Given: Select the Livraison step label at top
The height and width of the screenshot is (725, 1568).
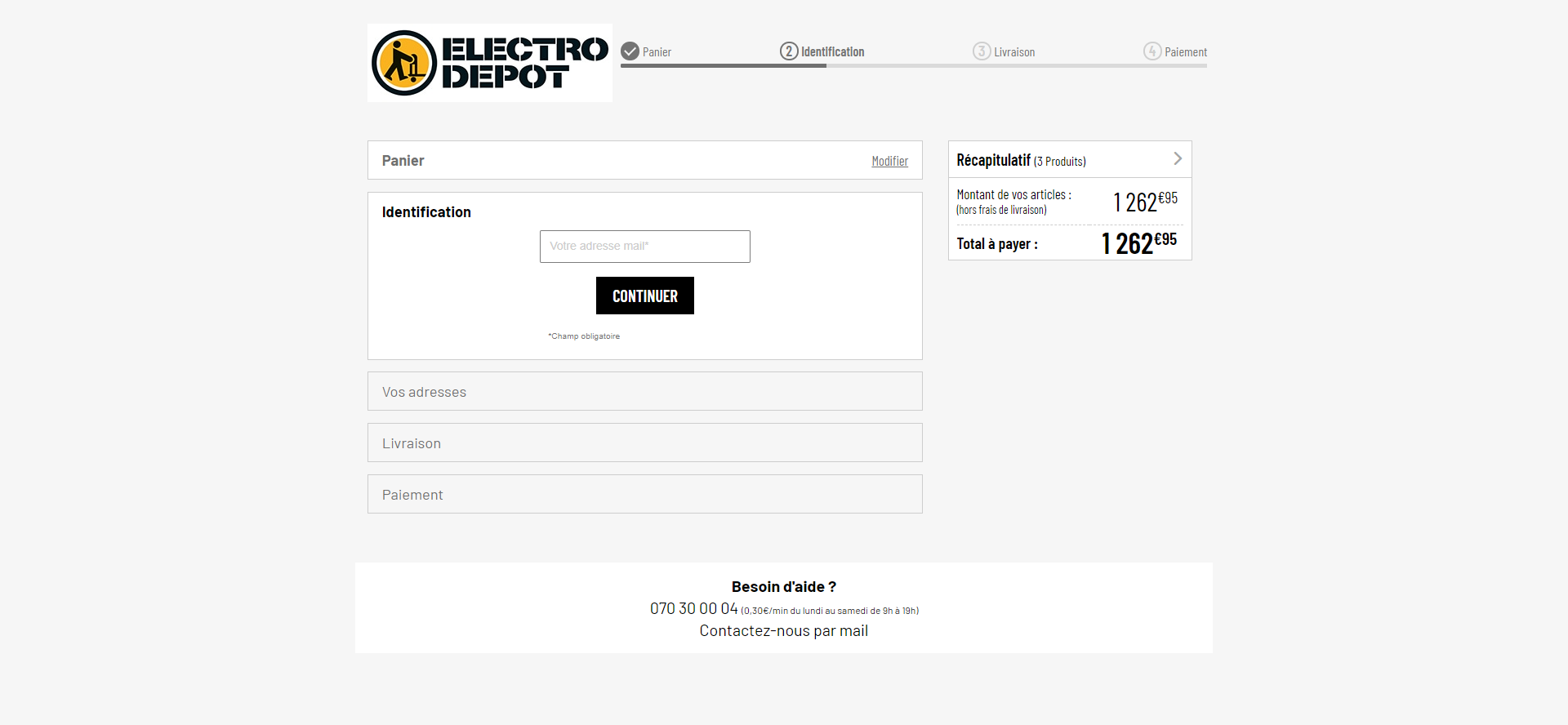Looking at the screenshot, I should [1014, 52].
